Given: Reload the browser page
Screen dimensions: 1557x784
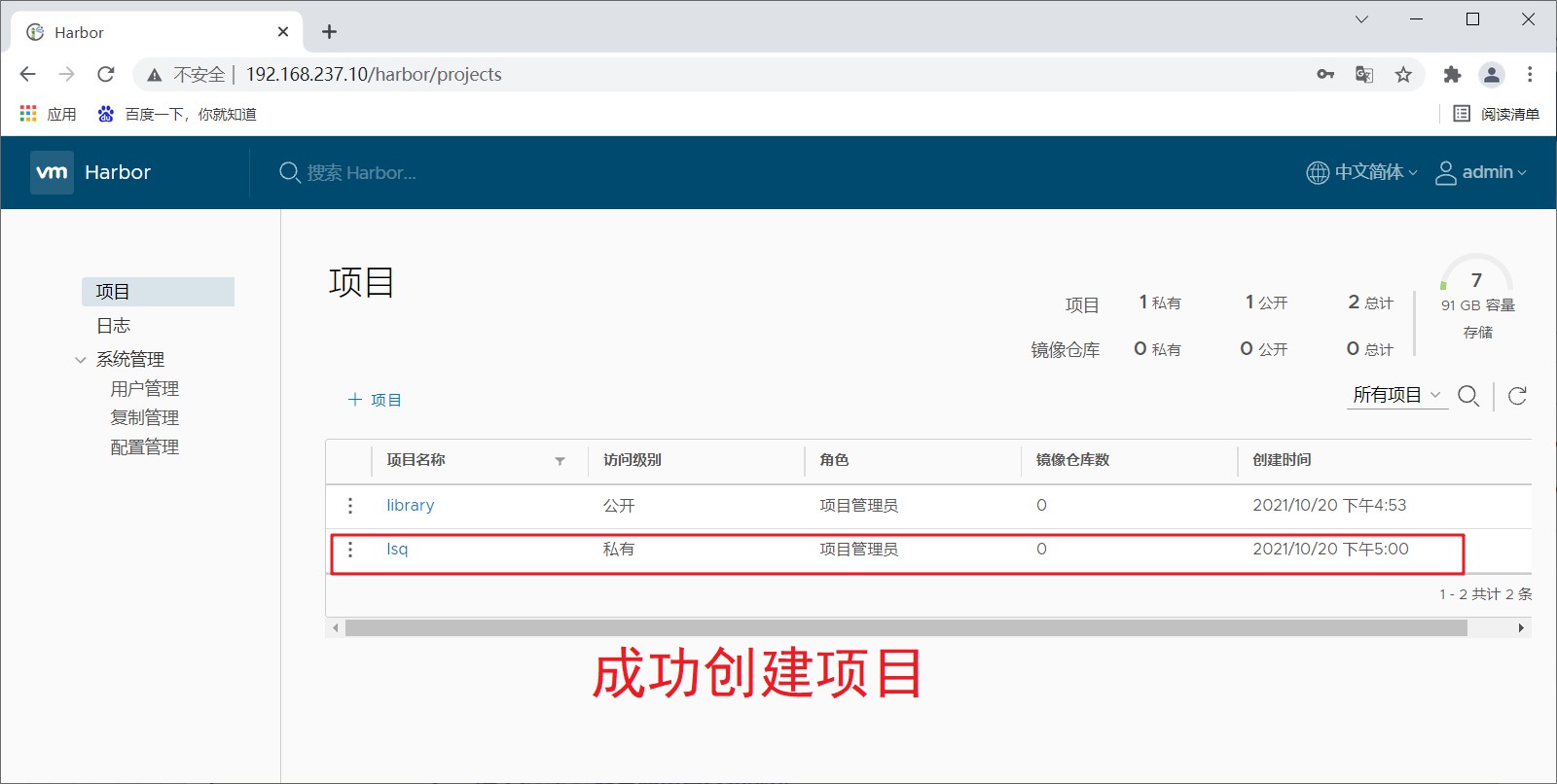Looking at the screenshot, I should click(x=106, y=74).
